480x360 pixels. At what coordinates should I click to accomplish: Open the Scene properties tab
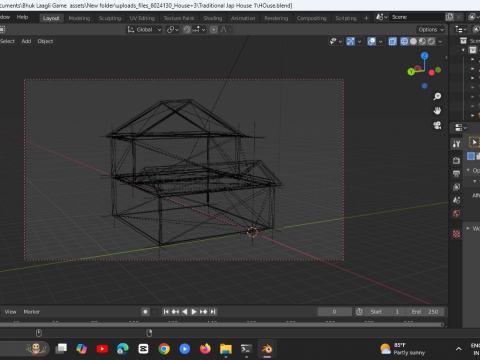tap(456, 200)
